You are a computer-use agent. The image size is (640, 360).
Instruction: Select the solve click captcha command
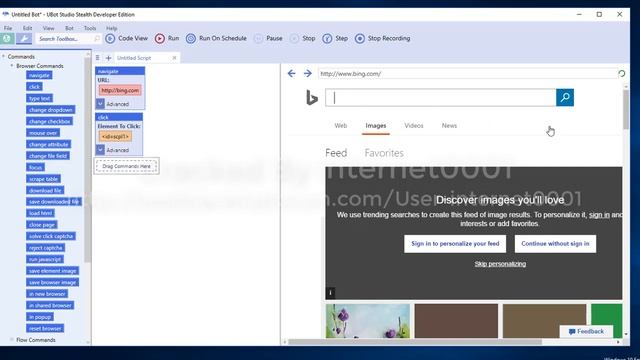tap(51, 236)
